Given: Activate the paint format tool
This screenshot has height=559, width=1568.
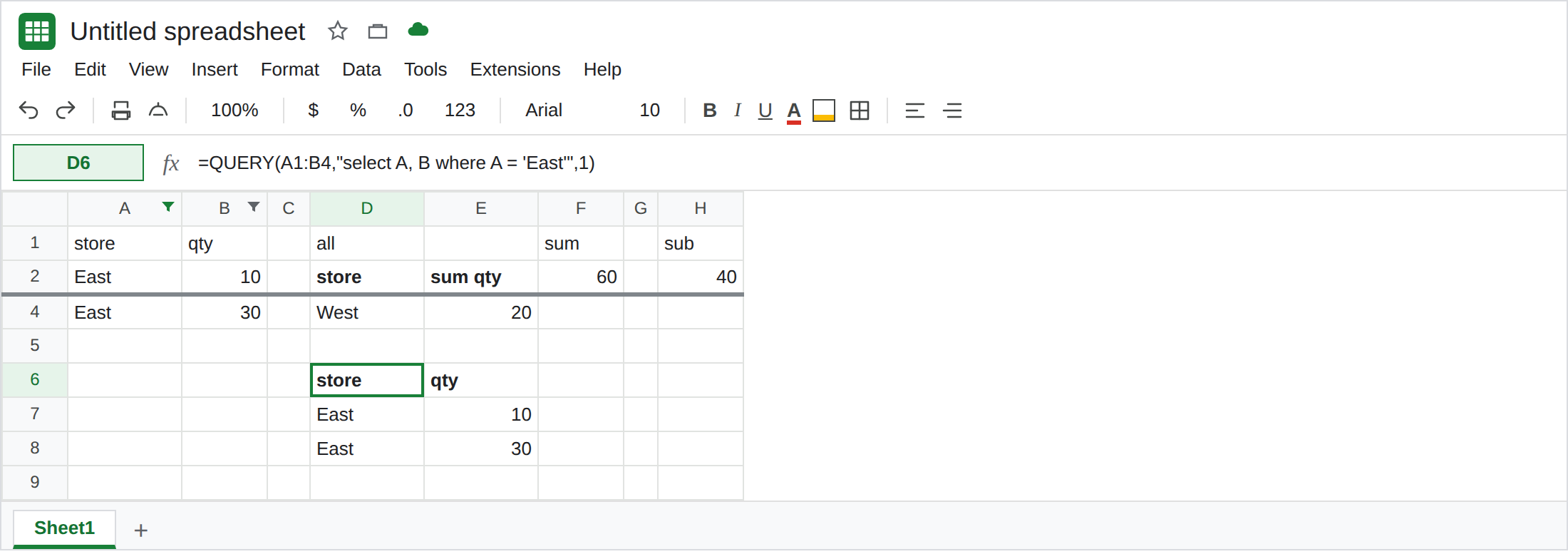Looking at the screenshot, I should (x=158, y=111).
